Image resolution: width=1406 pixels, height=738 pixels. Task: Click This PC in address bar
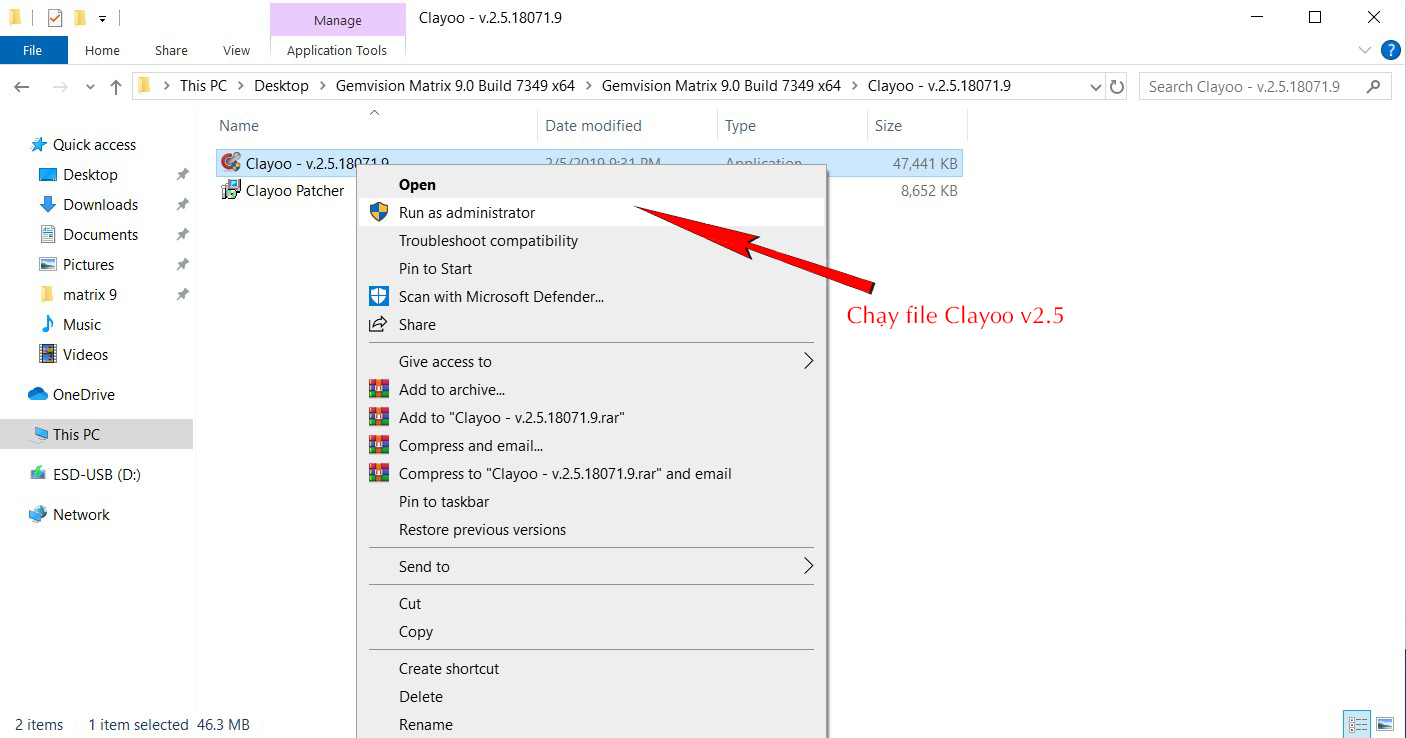[203, 86]
